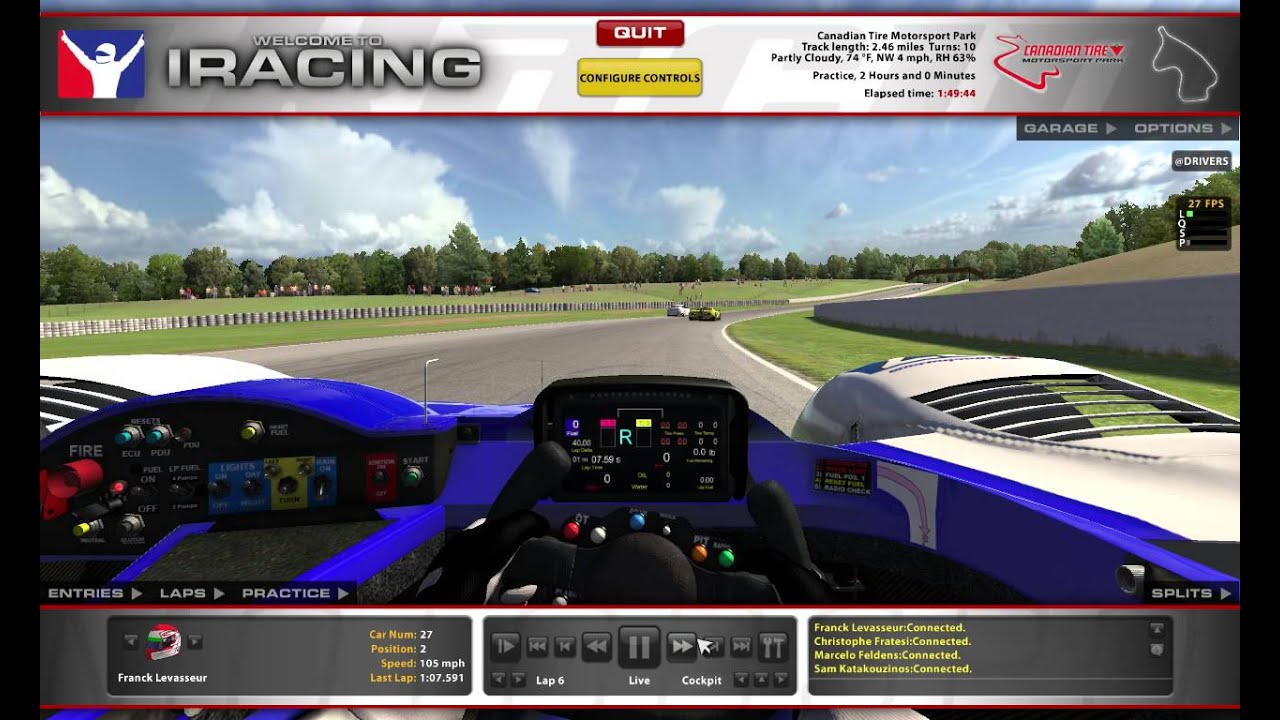Rewind the replay

pos(597,647)
